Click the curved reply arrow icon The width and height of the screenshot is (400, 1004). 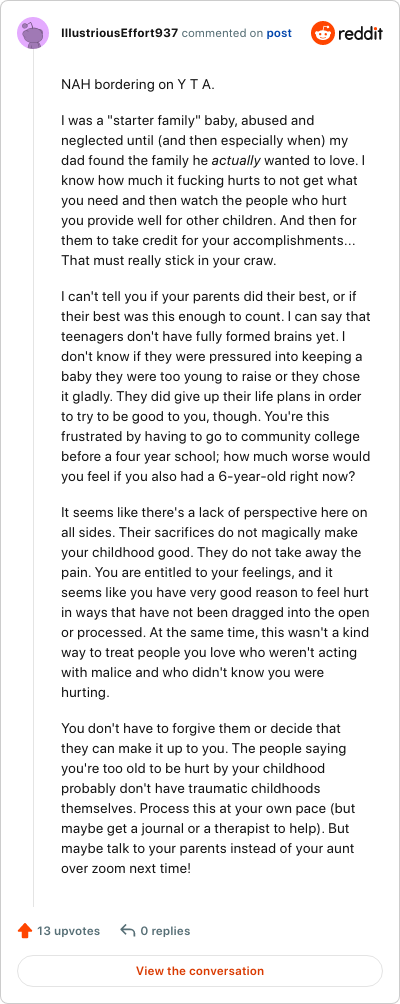[x=128, y=930]
